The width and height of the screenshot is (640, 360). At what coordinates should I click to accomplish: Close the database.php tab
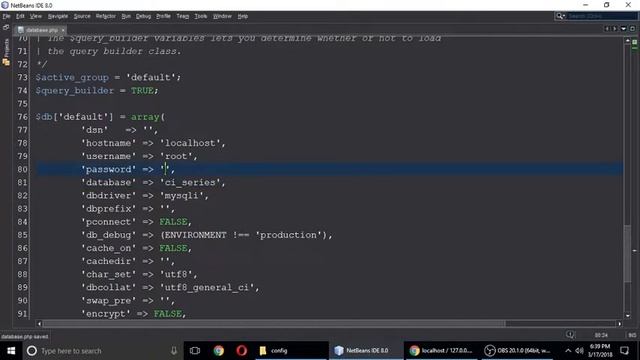(x=63, y=30)
